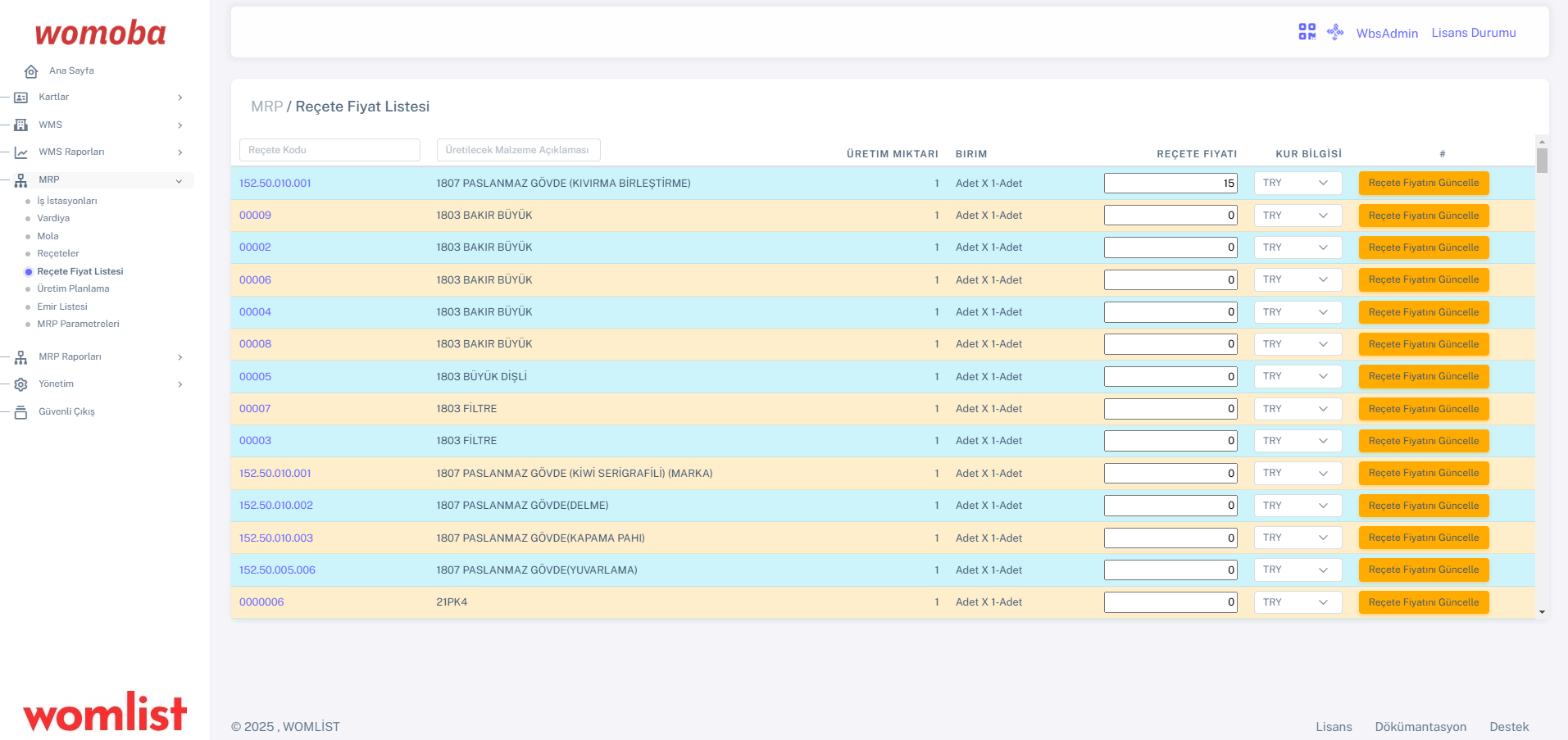The width and height of the screenshot is (1568, 740).
Task: Open Lisans Durumu link
Action: [1474, 33]
